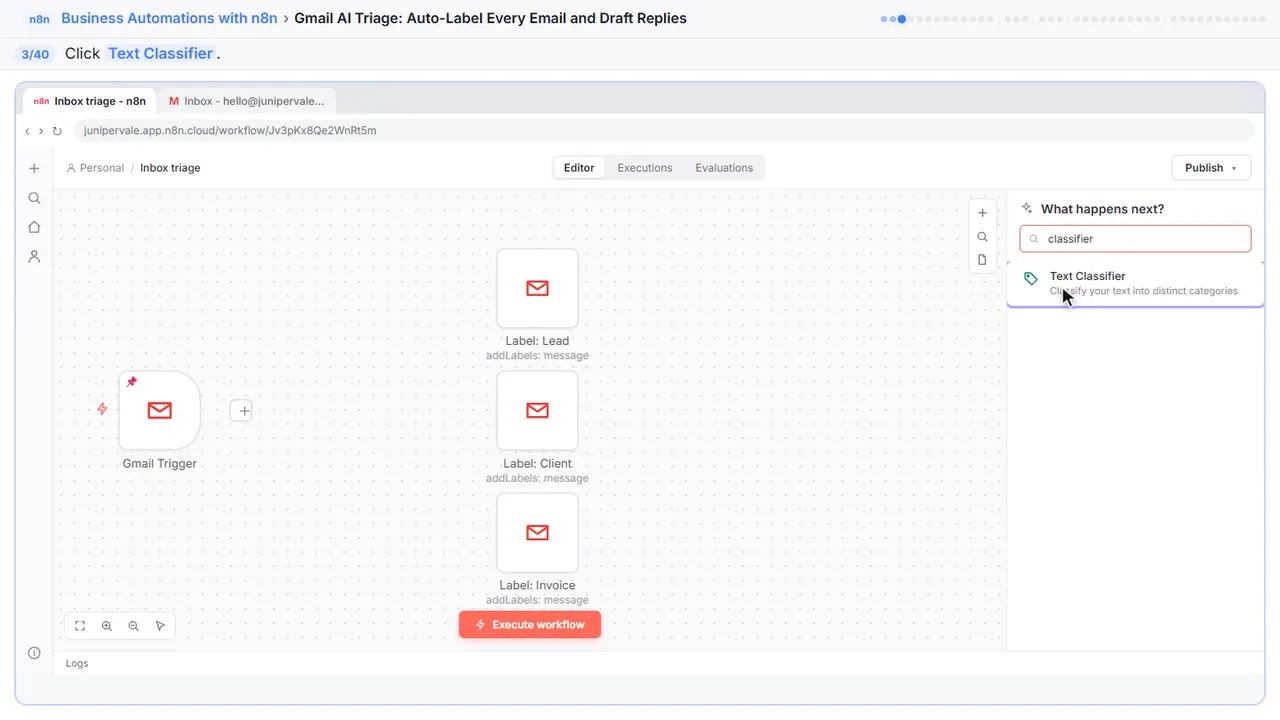Open the Executions tab

645,168
